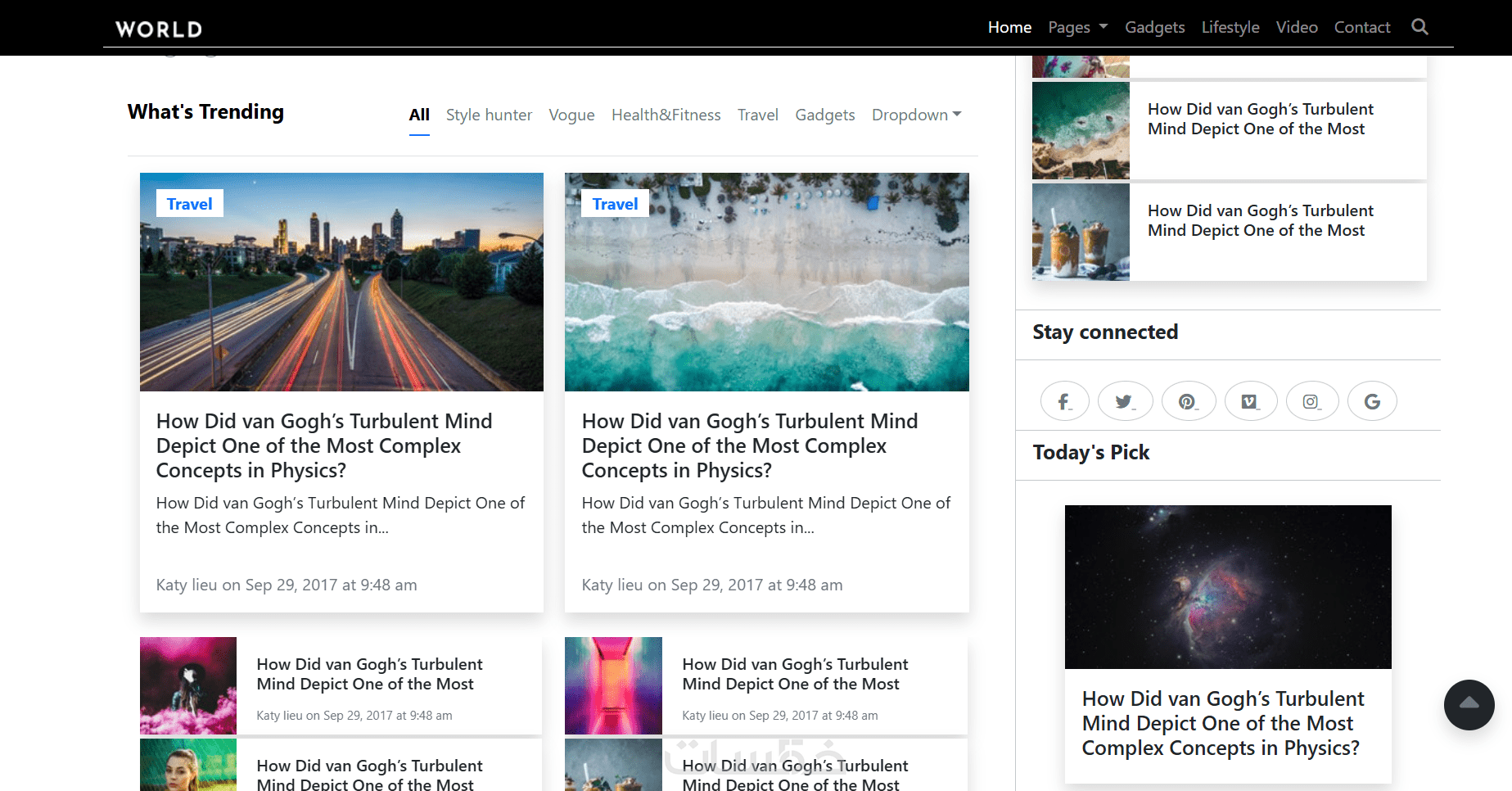Open the Facebook social icon
The image size is (1512, 791).
[x=1064, y=401]
